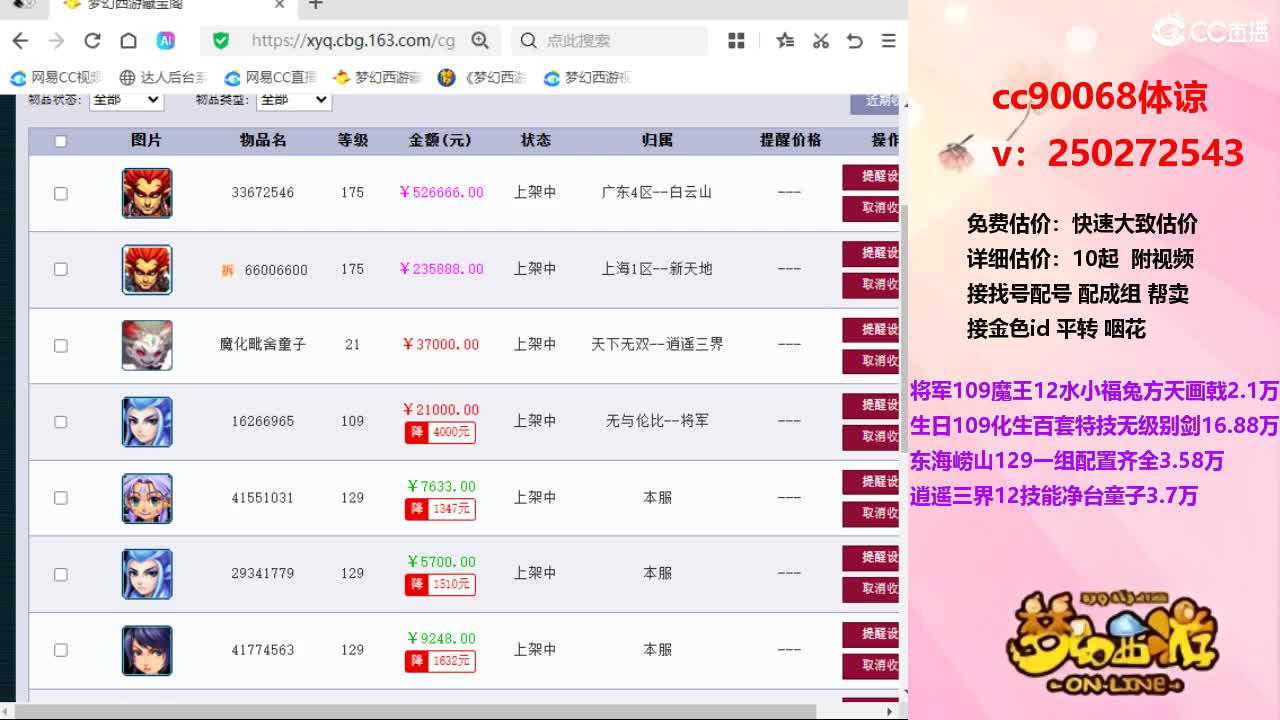
Task: Close the 梦幻西游藏宝阁 tab
Action: [280, 5]
